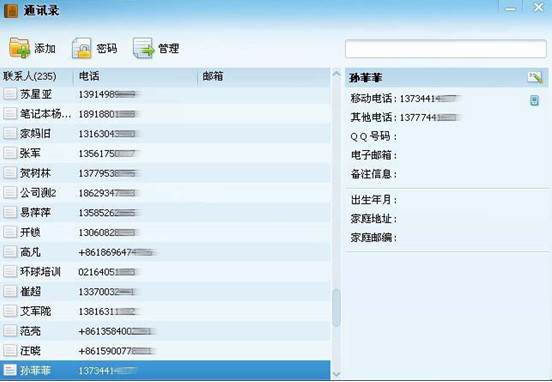Click the 孙菲菲 detail panel heading
This screenshot has width=552, height=382.
(x=365, y=77)
